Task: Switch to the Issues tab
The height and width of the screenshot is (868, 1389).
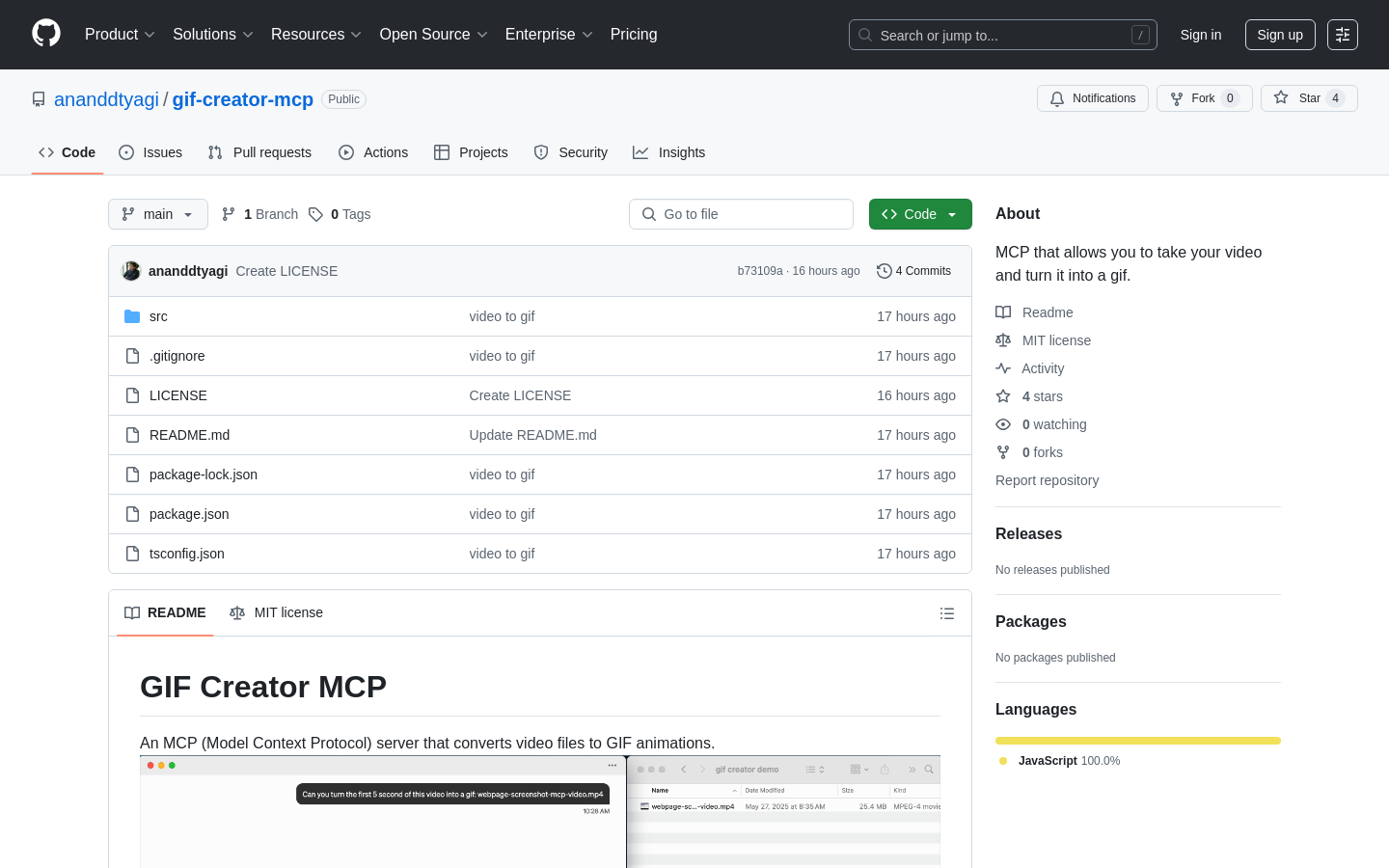Action: point(150,152)
